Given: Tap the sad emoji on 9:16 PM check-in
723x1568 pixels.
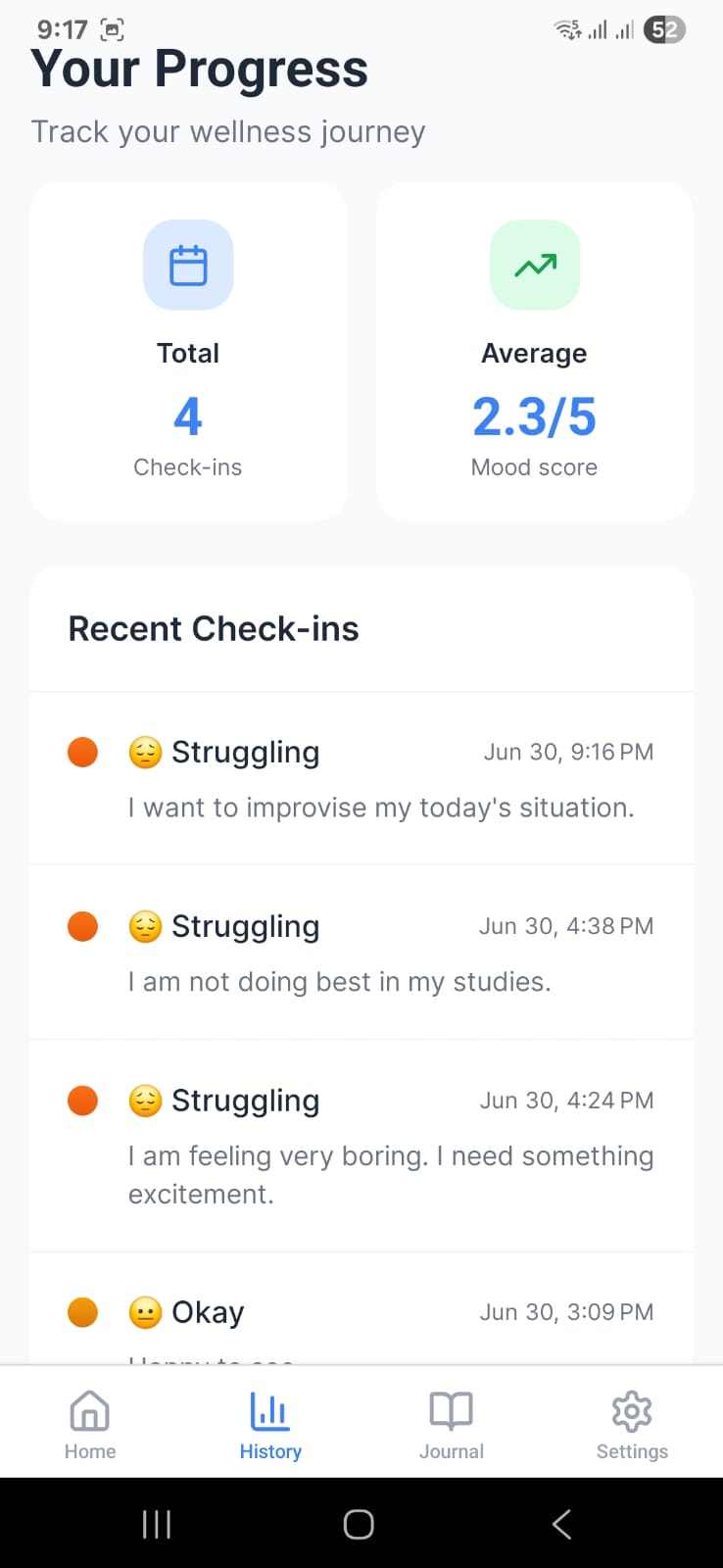Looking at the screenshot, I should pos(145,753).
